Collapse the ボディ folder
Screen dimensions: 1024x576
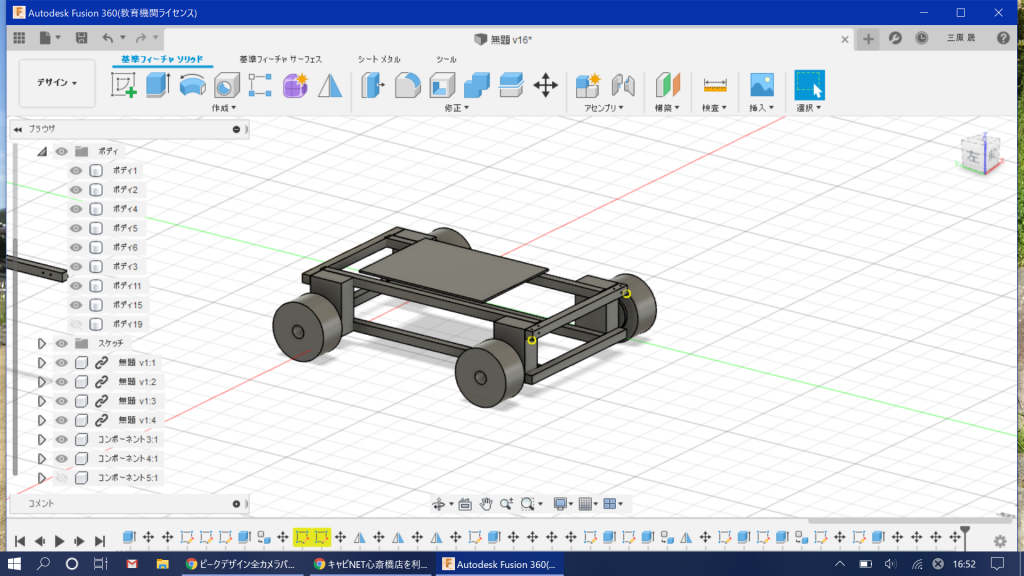click(x=42, y=152)
